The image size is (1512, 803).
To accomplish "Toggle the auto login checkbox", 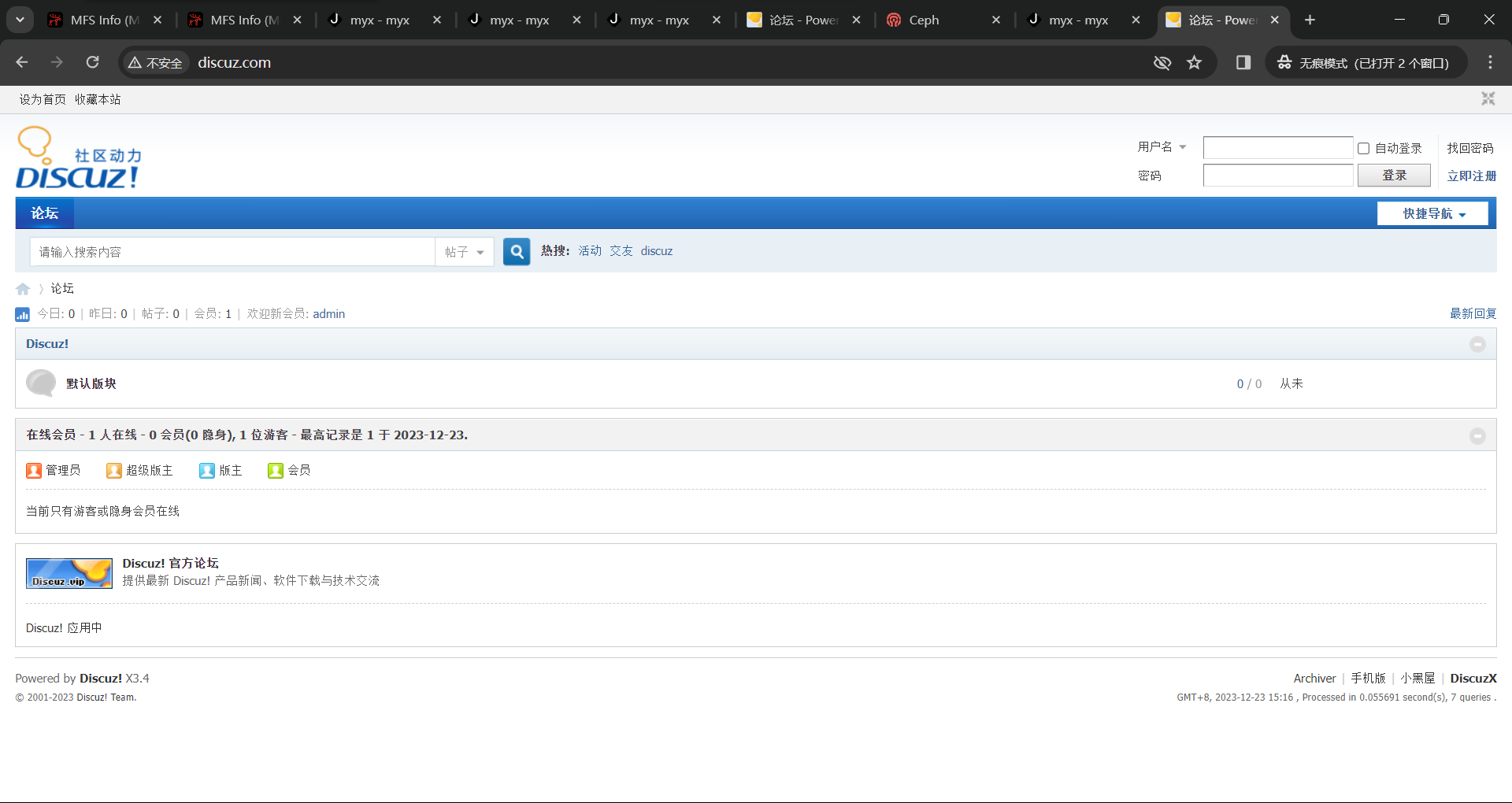I will [1364, 148].
